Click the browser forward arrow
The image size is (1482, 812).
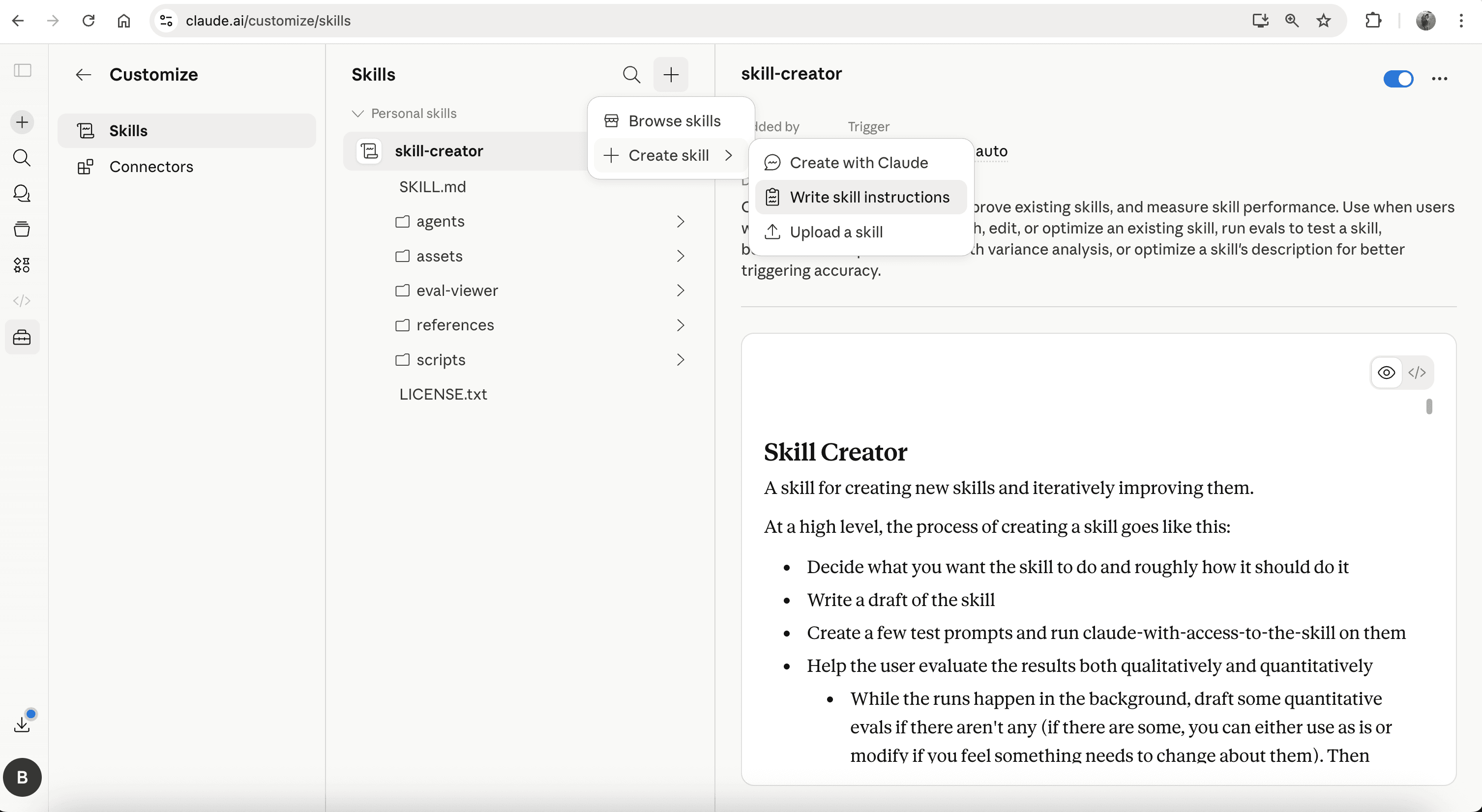53,21
